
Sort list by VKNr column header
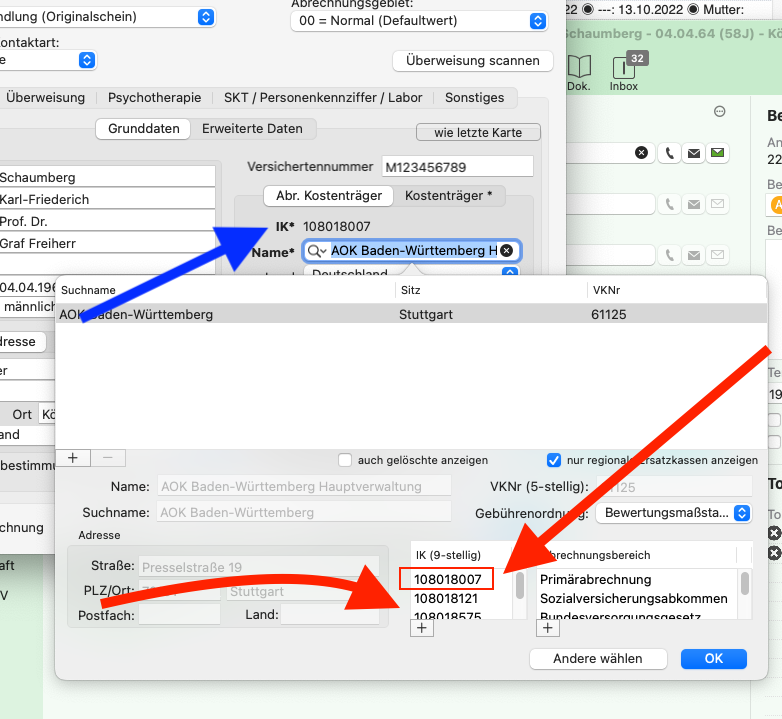677,290
